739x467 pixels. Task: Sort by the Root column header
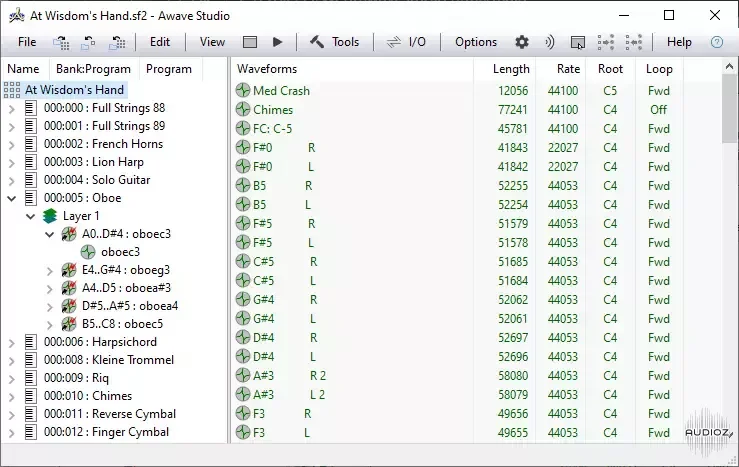pos(610,69)
